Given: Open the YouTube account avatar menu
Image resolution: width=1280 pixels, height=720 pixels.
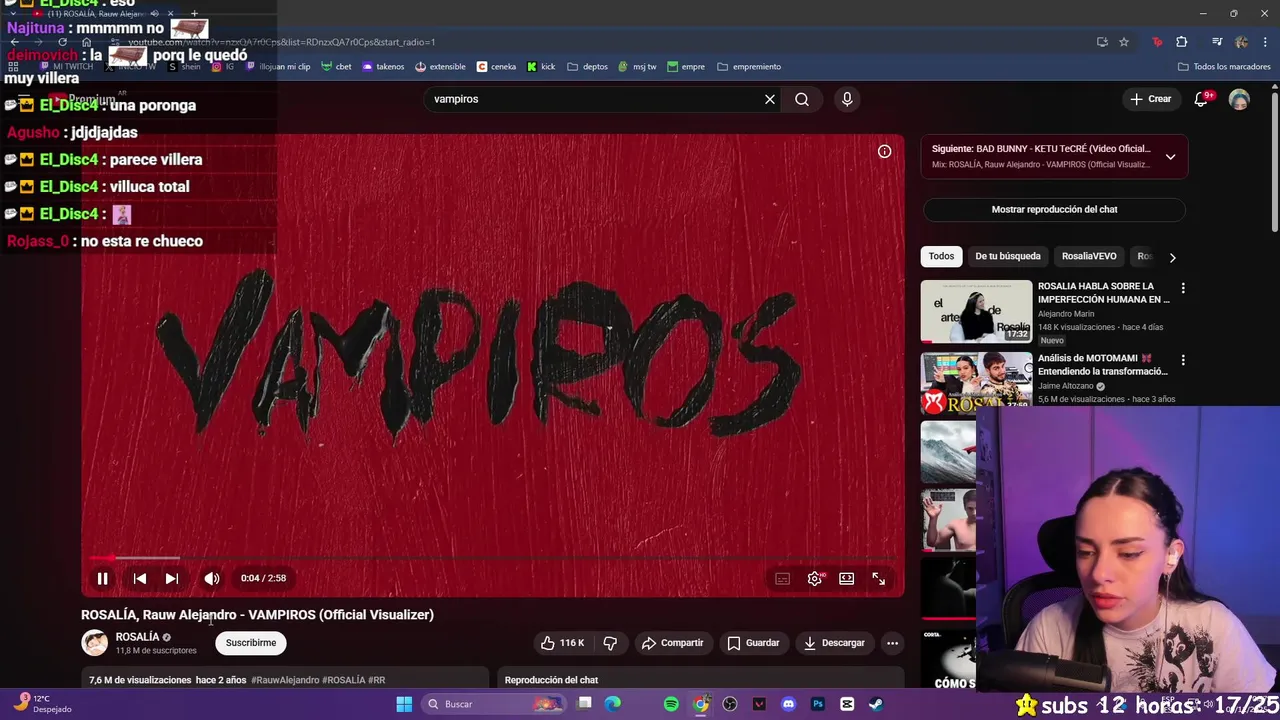Looking at the screenshot, I should coord(1239,99).
